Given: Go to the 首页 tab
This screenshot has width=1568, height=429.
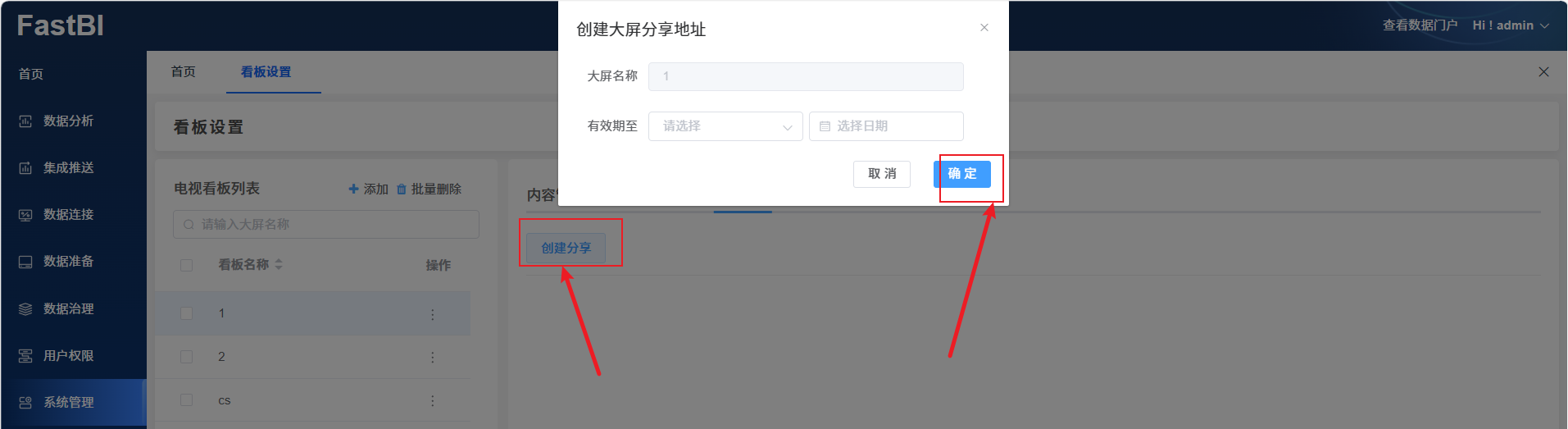Looking at the screenshot, I should [183, 72].
